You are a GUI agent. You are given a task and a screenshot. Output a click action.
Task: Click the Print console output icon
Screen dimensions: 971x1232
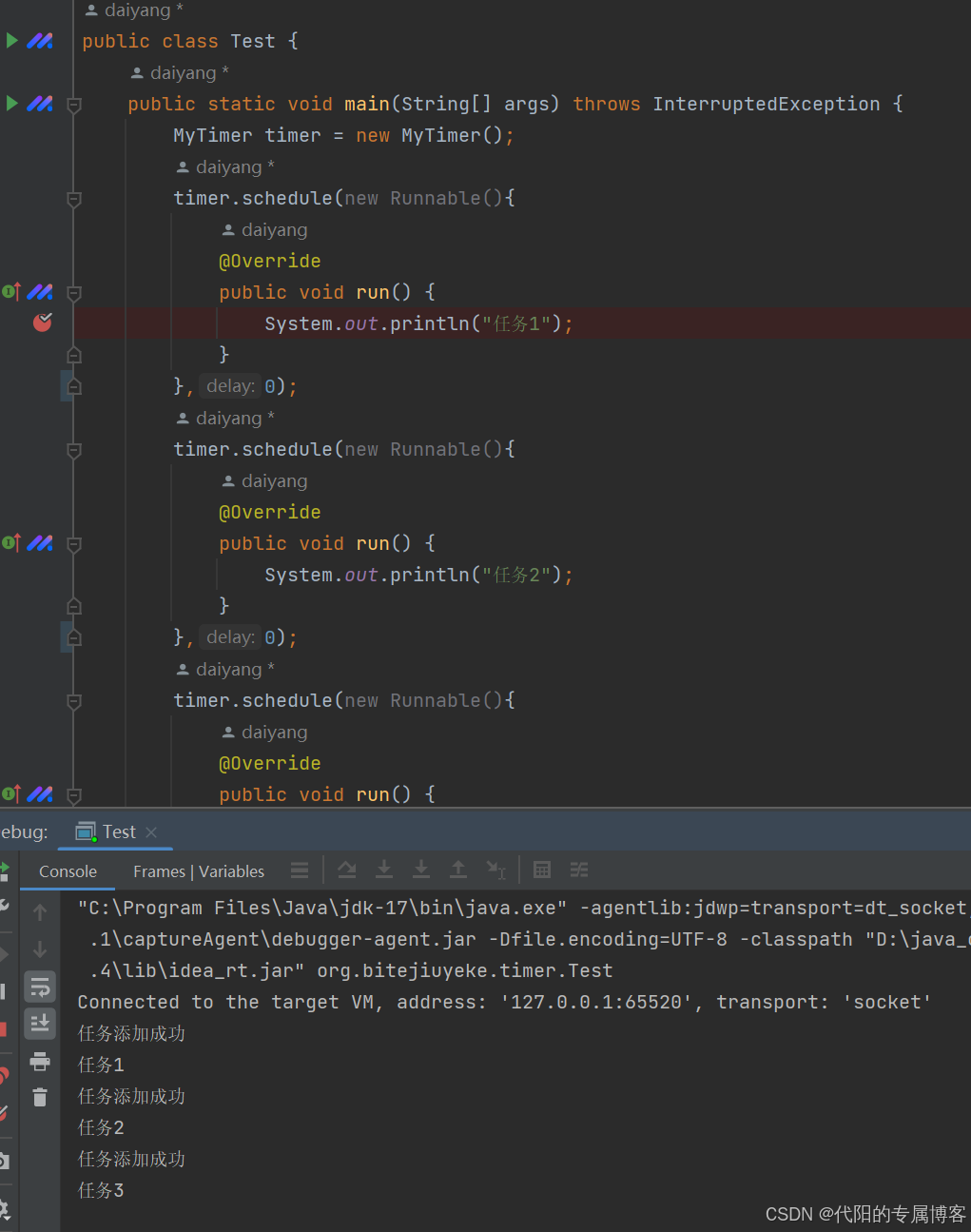(x=40, y=1061)
